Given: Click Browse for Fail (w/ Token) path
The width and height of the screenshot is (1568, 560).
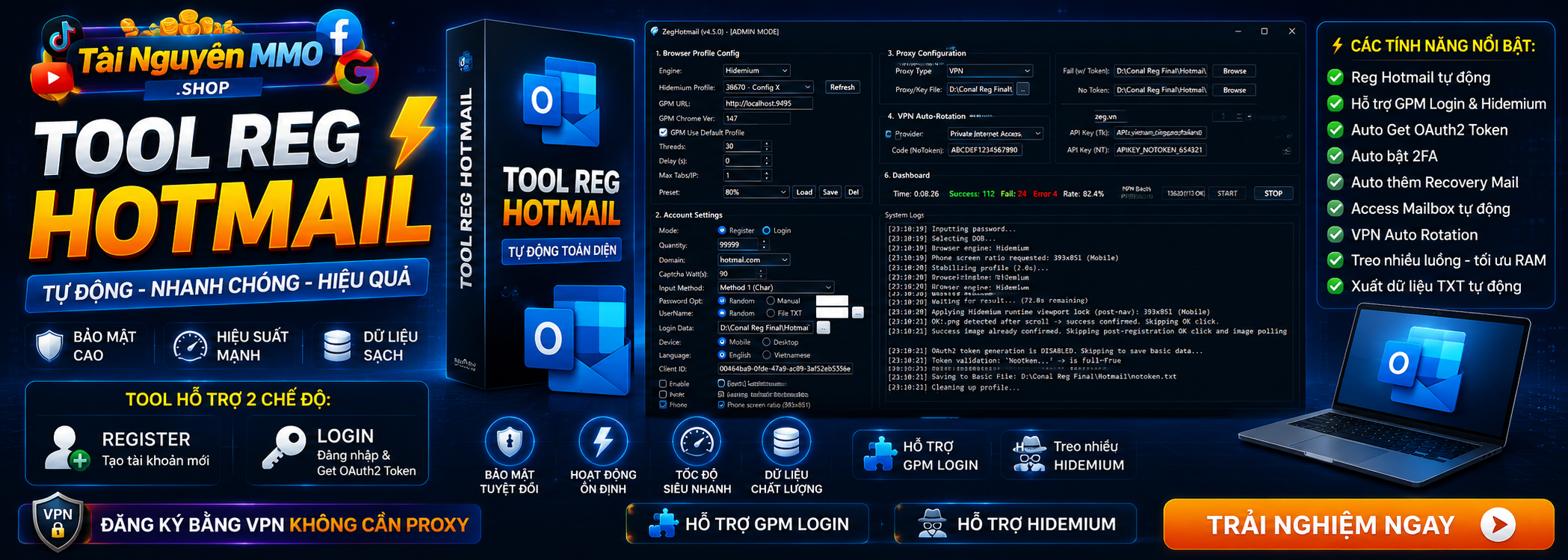Looking at the screenshot, I should click(1235, 71).
